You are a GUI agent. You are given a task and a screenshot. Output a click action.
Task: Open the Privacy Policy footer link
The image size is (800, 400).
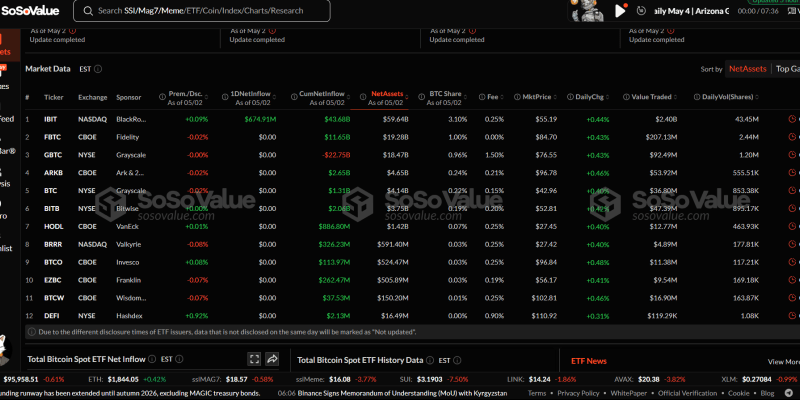(x=578, y=393)
